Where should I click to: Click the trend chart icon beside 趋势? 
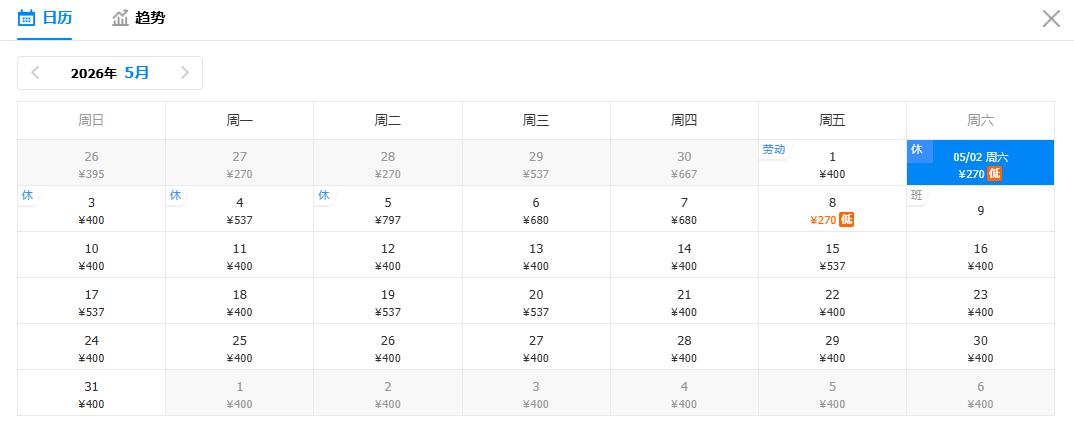point(121,18)
